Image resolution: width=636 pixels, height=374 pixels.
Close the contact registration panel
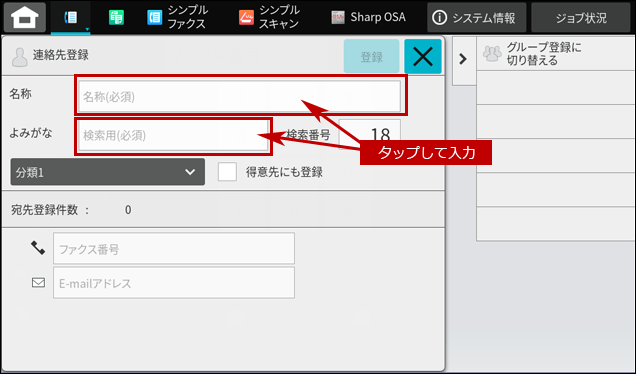click(x=423, y=56)
